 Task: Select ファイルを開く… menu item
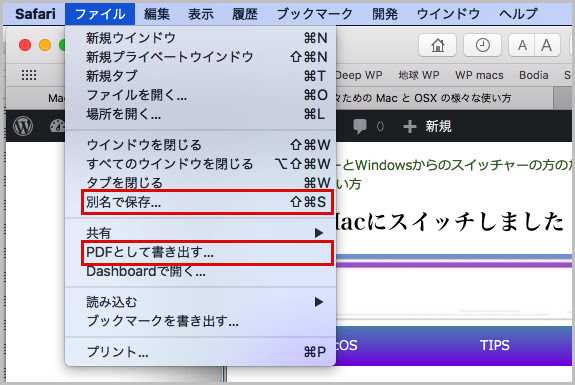click(200, 95)
